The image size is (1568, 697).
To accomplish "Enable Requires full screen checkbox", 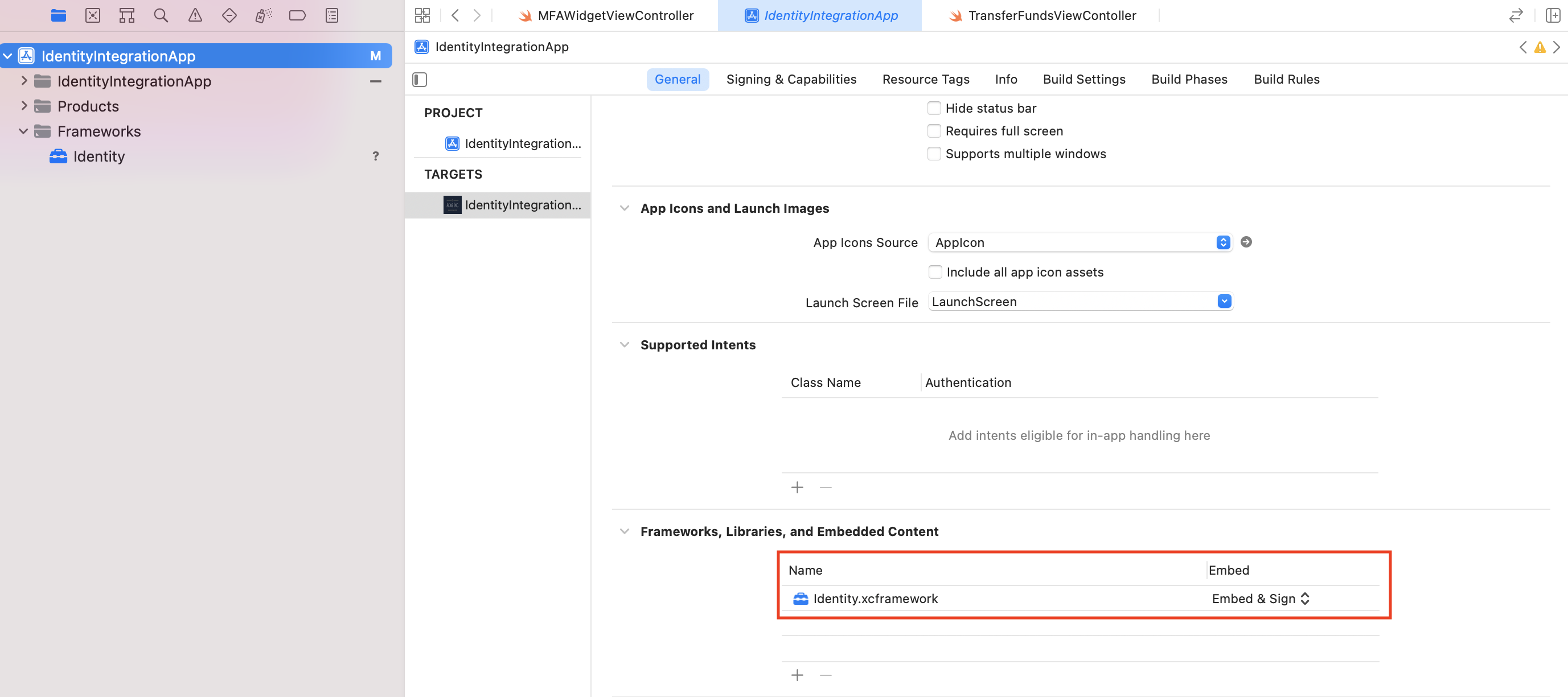I will pos(934,131).
